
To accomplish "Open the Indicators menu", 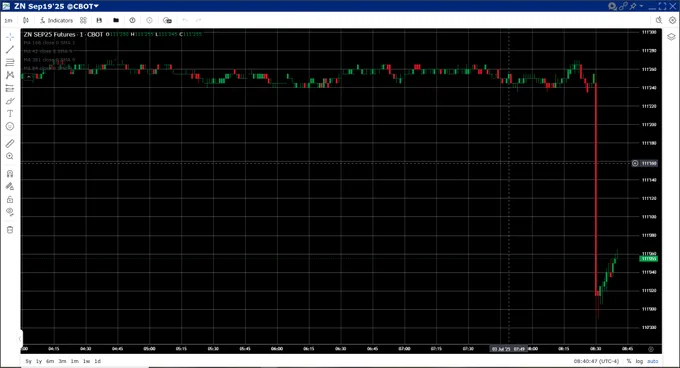I will 56,20.
